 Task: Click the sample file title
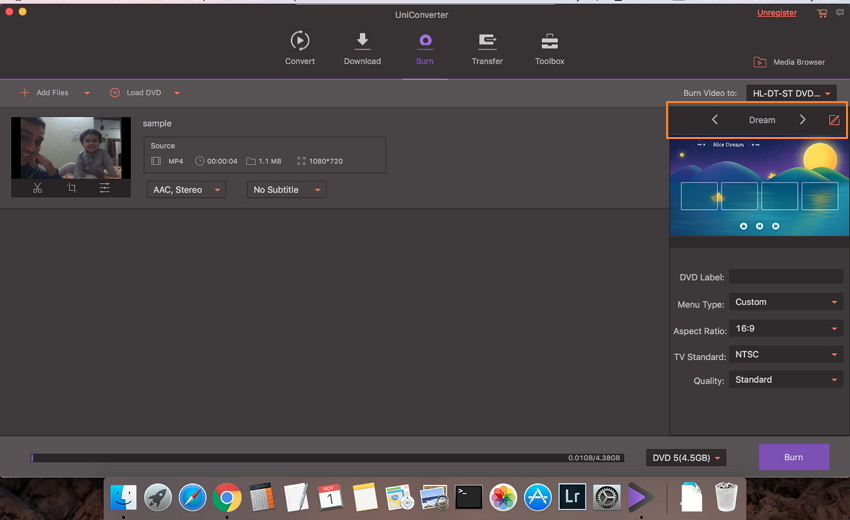point(157,124)
